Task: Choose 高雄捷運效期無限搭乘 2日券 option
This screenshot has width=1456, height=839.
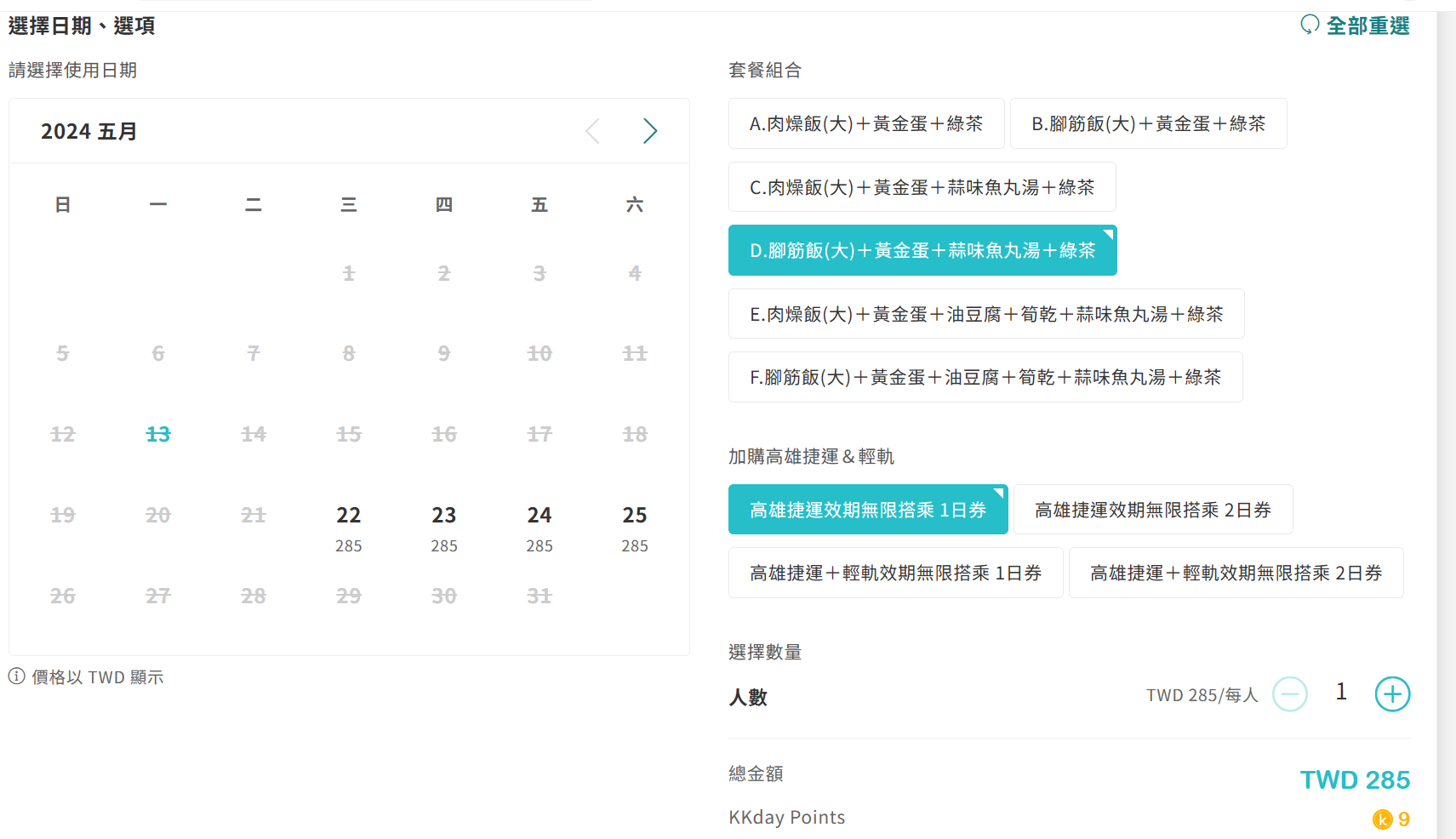Action: (1153, 510)
